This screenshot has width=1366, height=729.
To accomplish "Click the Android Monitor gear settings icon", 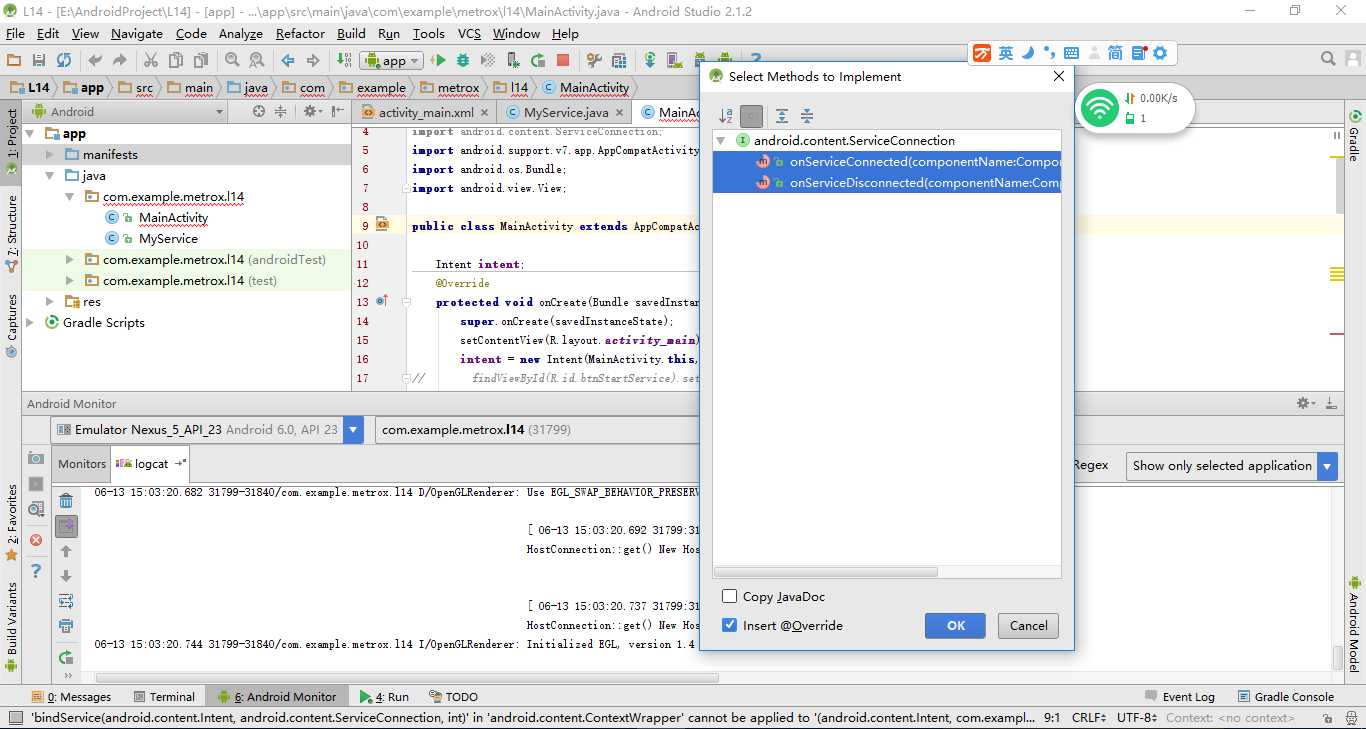I will tap(1306, 403).
